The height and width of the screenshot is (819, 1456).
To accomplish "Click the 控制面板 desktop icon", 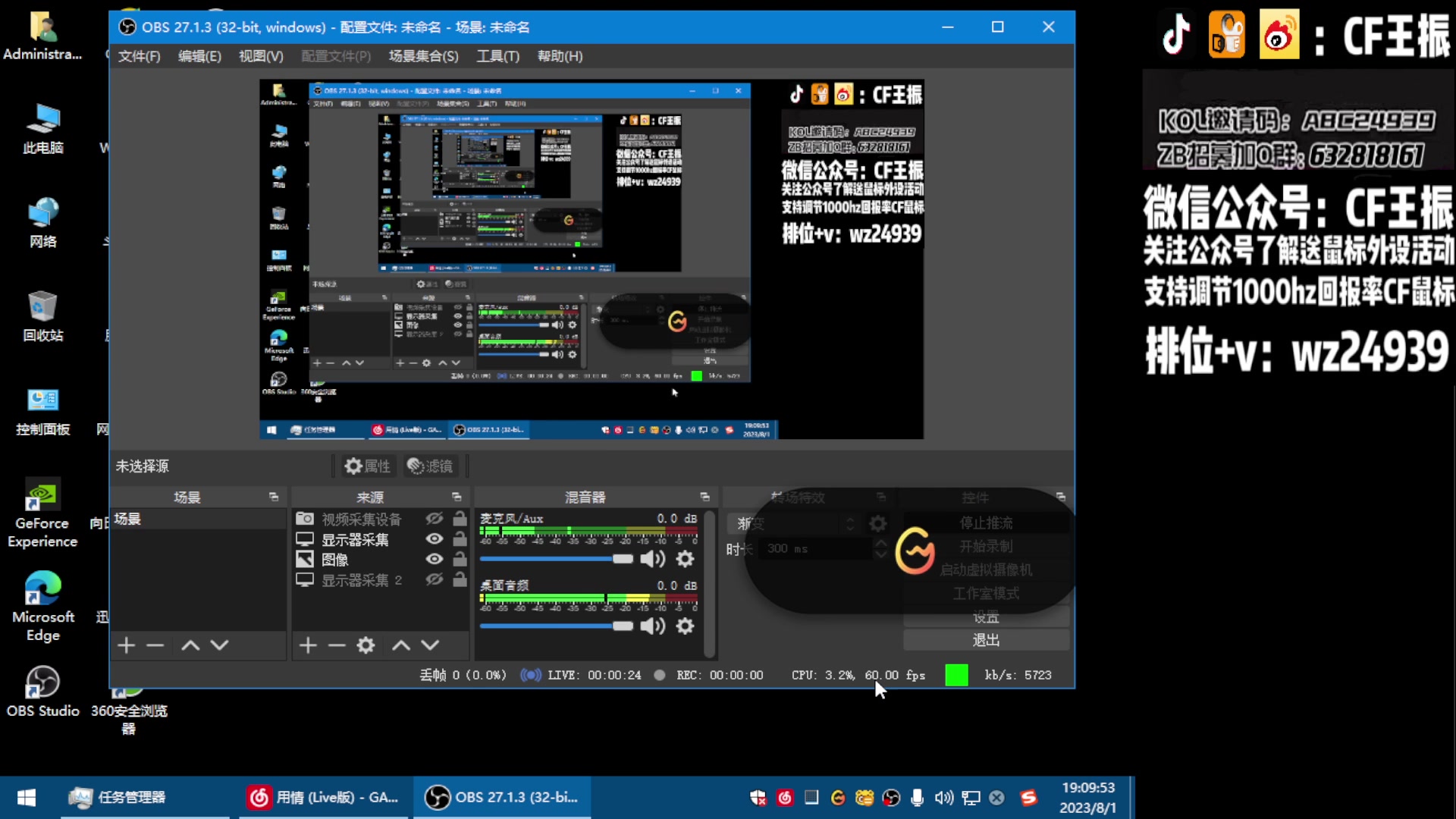I will (x=42, y=412).
